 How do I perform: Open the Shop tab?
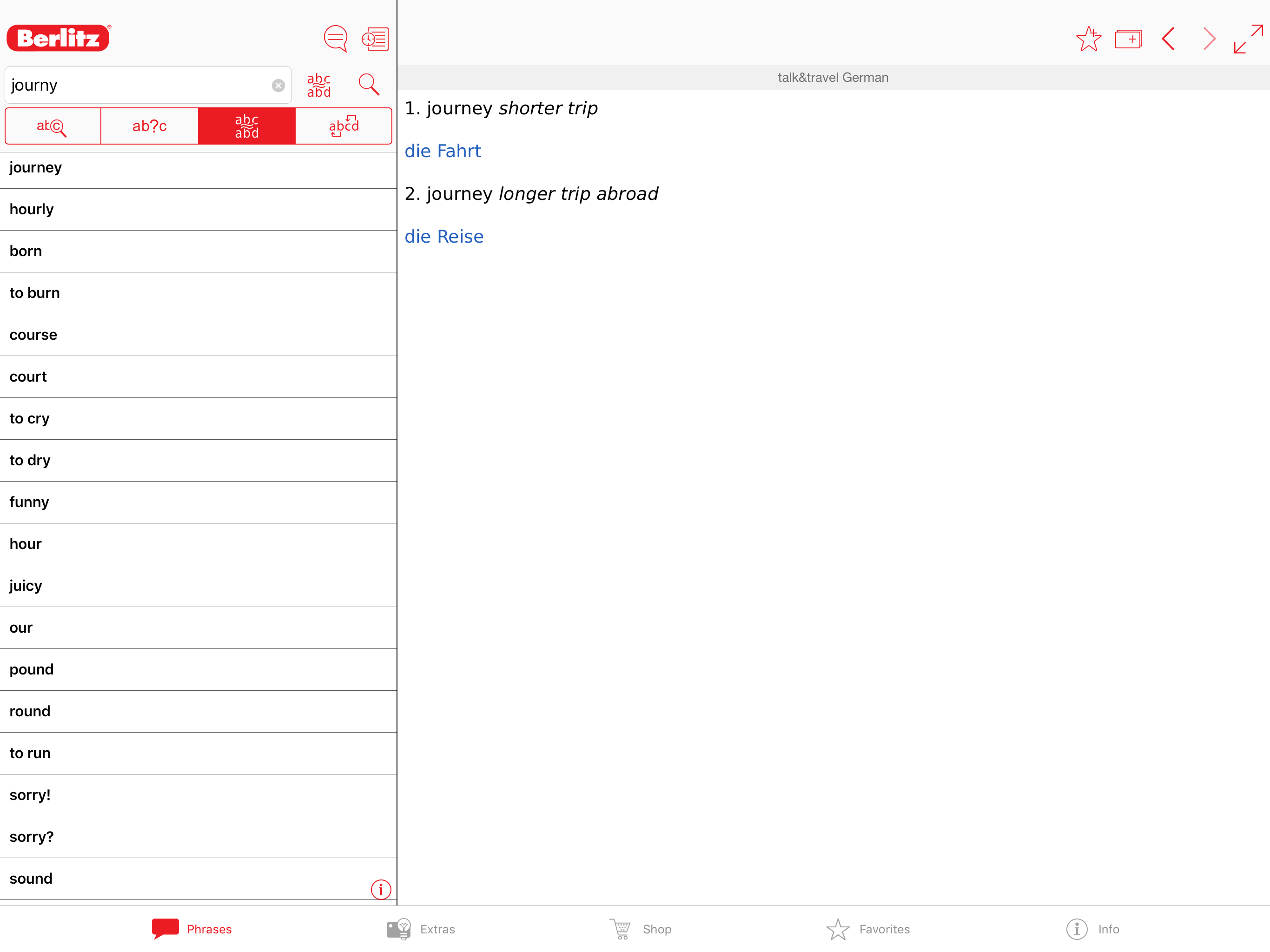click(641, 929)
